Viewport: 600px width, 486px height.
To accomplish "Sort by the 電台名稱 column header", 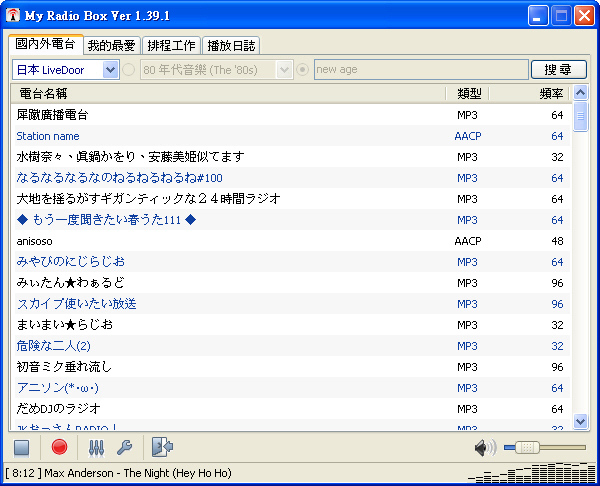I will [x=228, y=93].
